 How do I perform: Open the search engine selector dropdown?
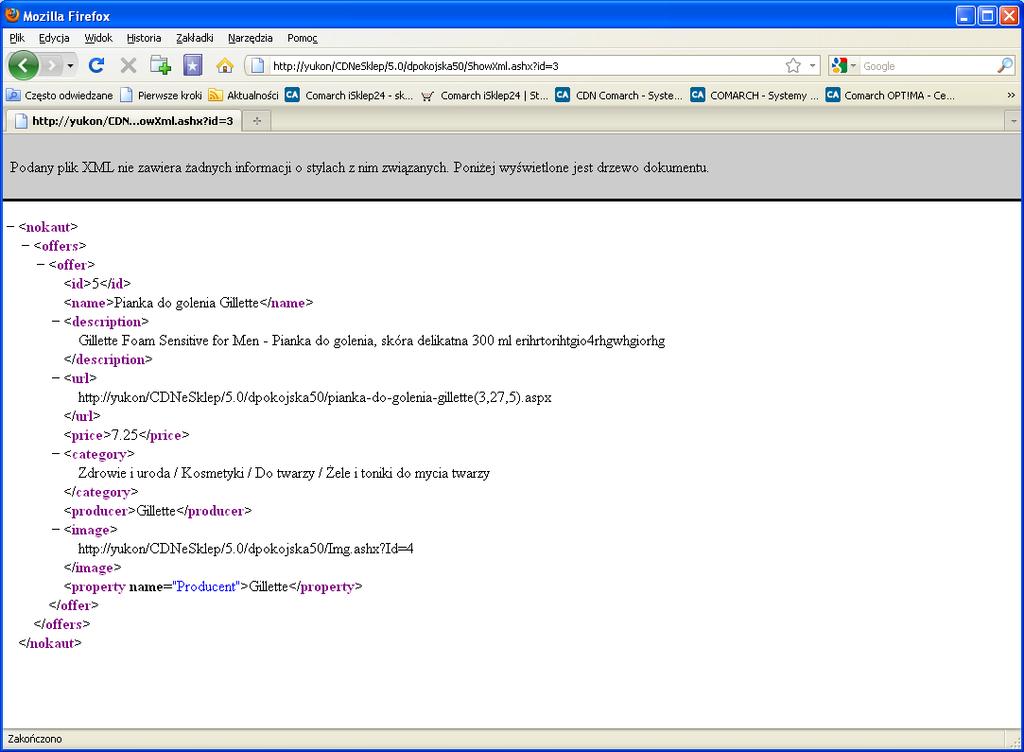click(x=844, y=65)
